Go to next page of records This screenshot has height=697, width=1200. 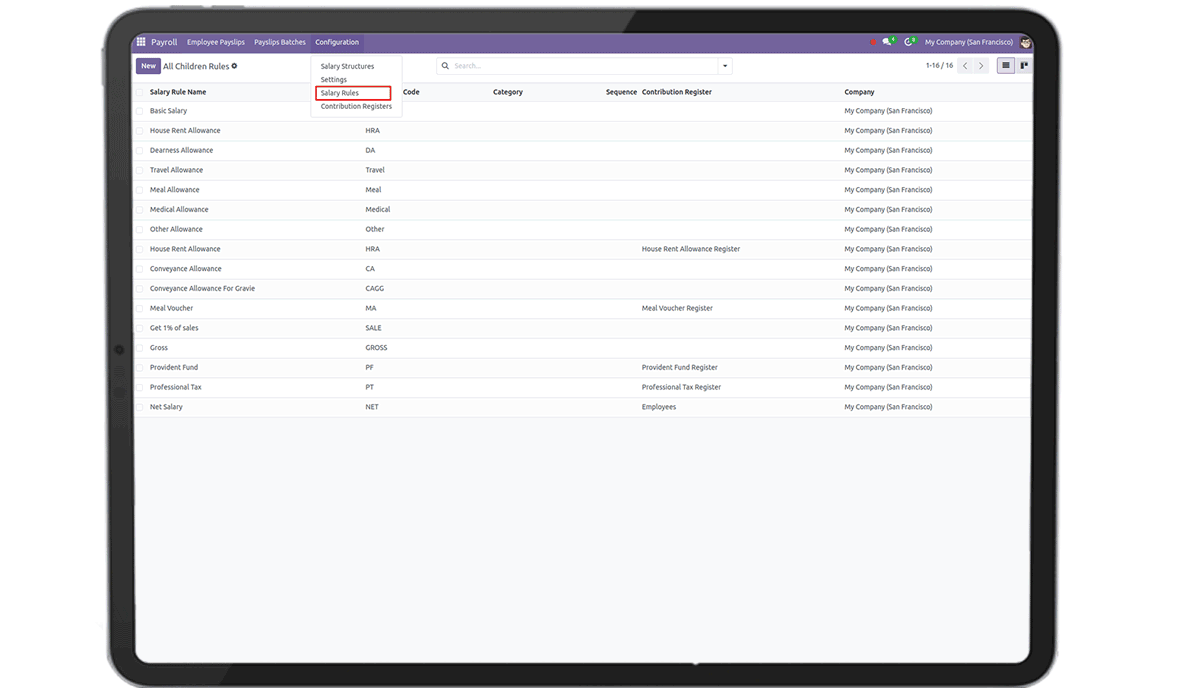pyautogui.click(x=981, y=66)
